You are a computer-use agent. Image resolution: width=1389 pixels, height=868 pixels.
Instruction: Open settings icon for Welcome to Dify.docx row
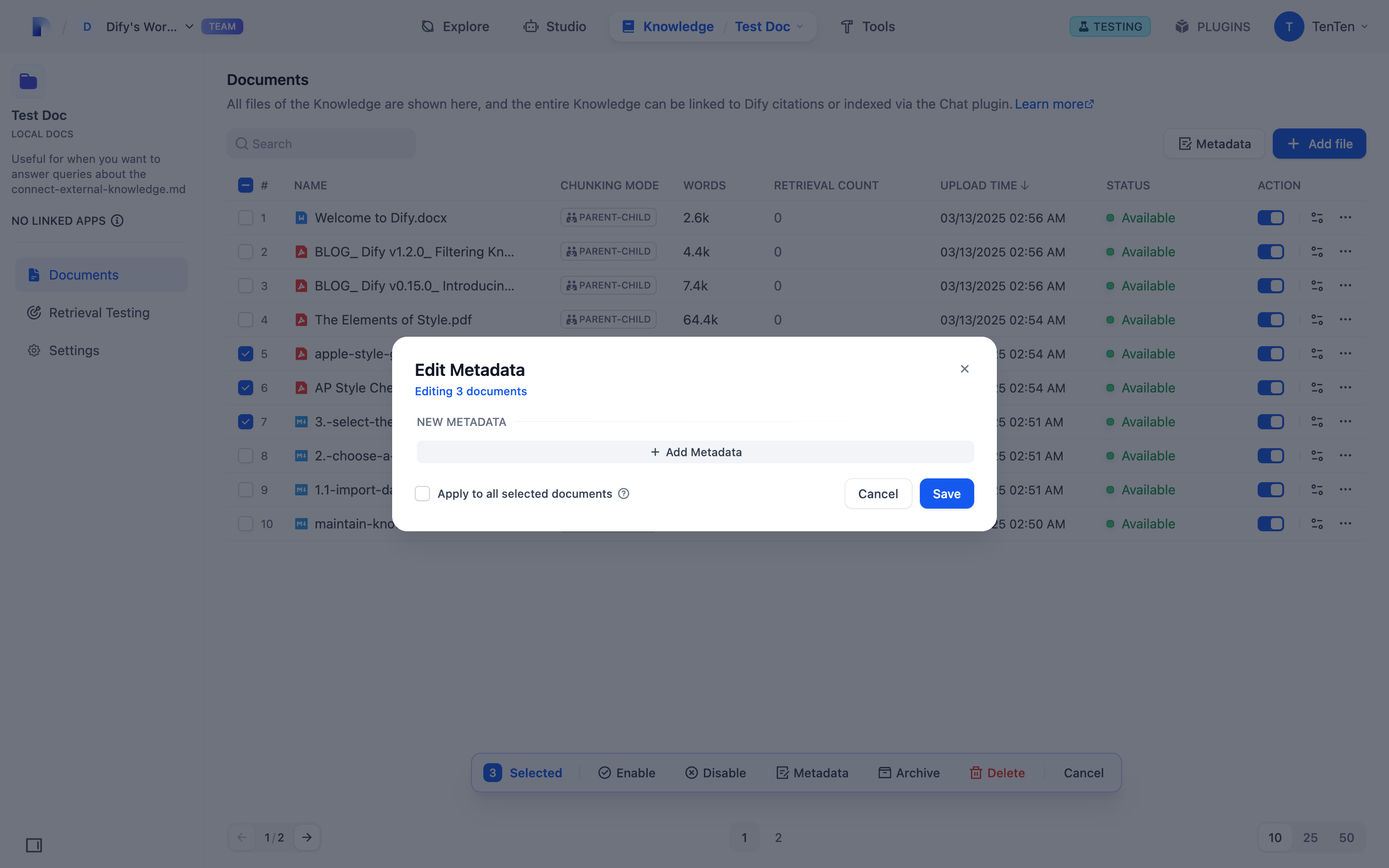point(1317,218)
